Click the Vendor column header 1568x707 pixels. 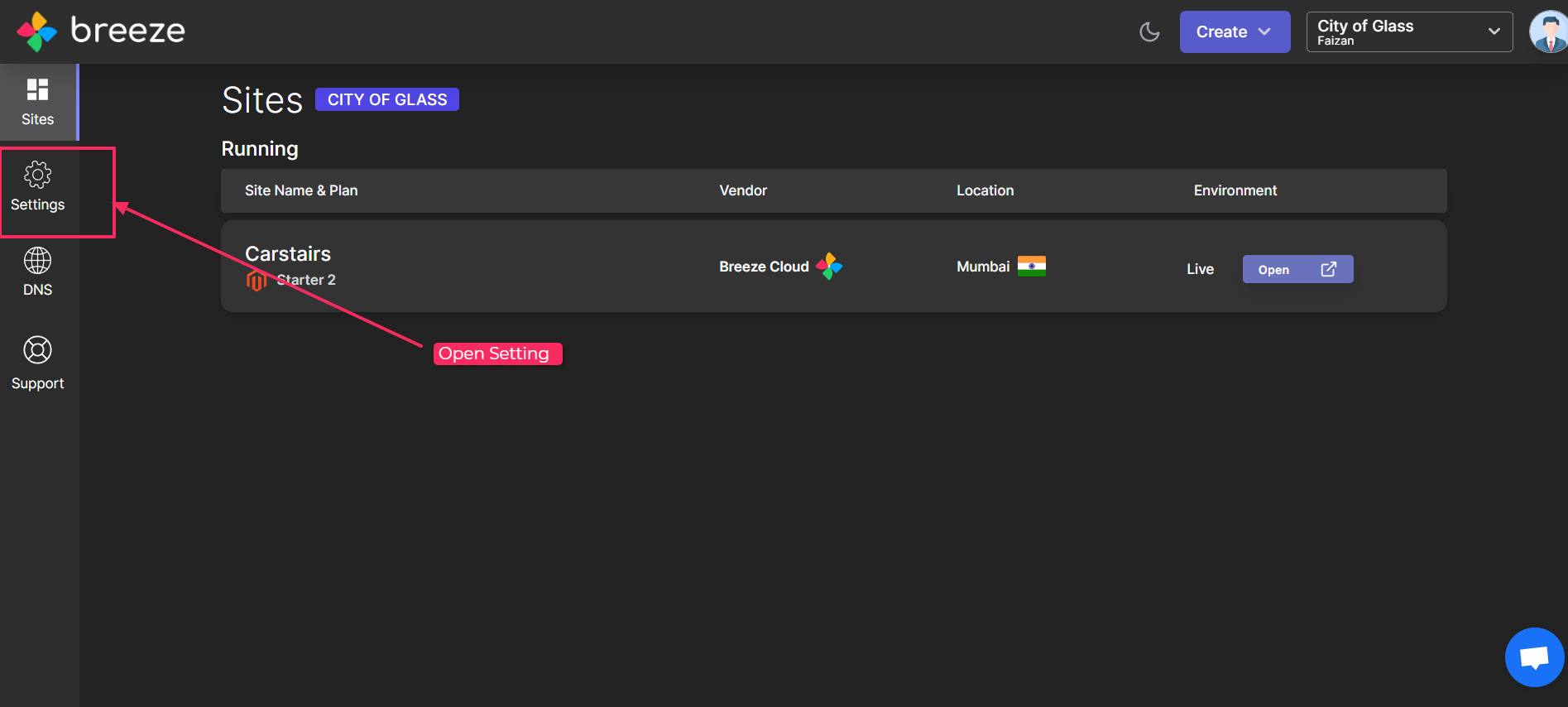click(x=743, y=190)
